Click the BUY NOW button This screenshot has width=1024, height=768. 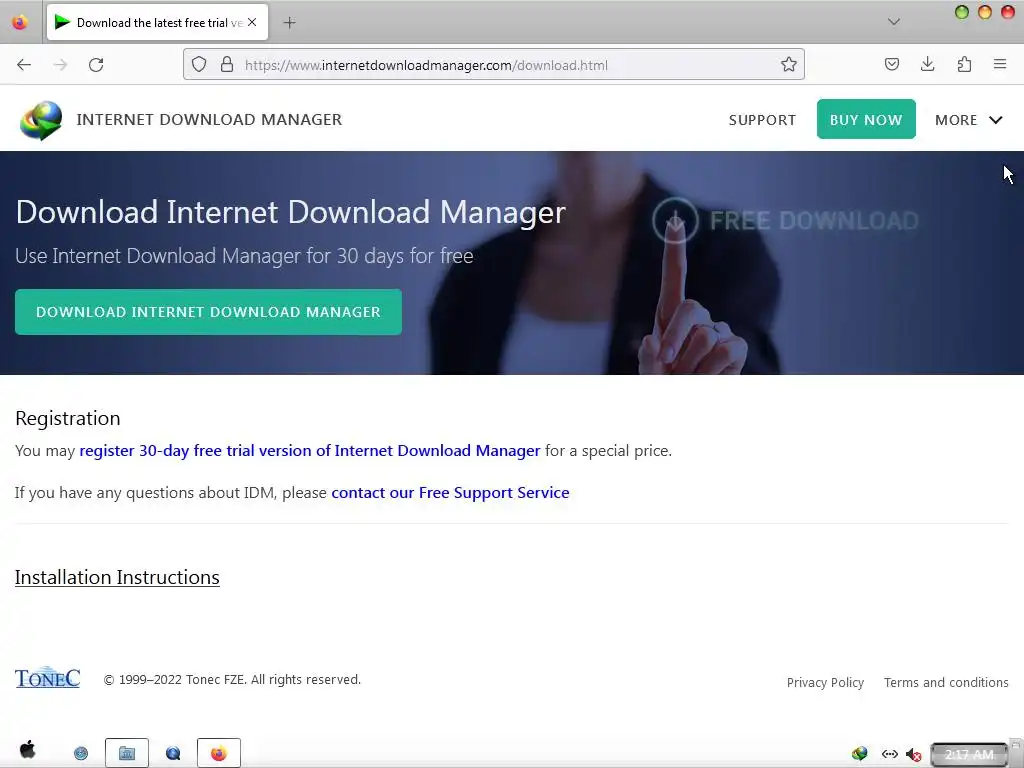click(x=866, y=119)
